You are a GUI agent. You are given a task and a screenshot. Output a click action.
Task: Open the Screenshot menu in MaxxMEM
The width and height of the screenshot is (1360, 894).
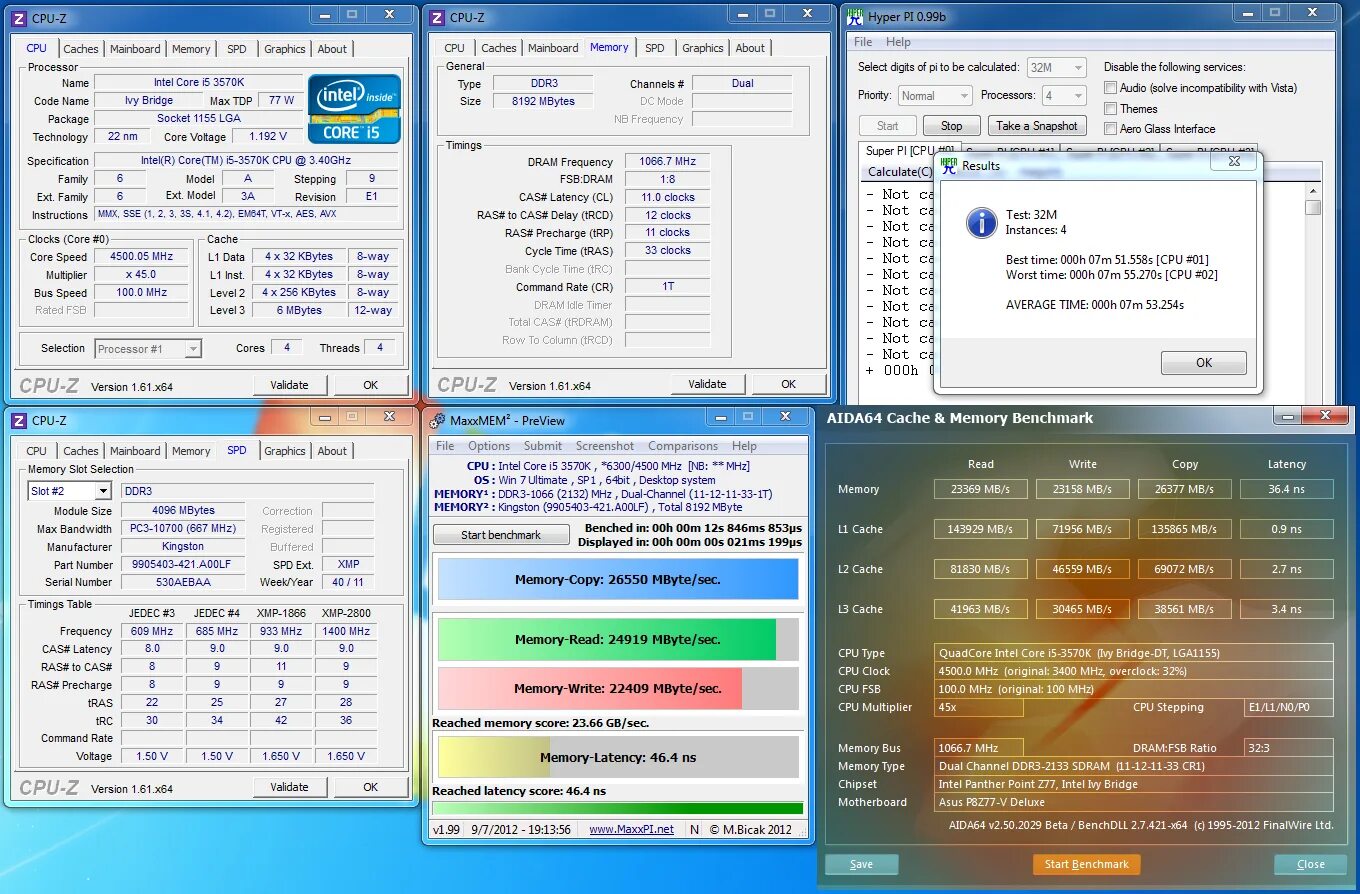[x=605, y=446]
